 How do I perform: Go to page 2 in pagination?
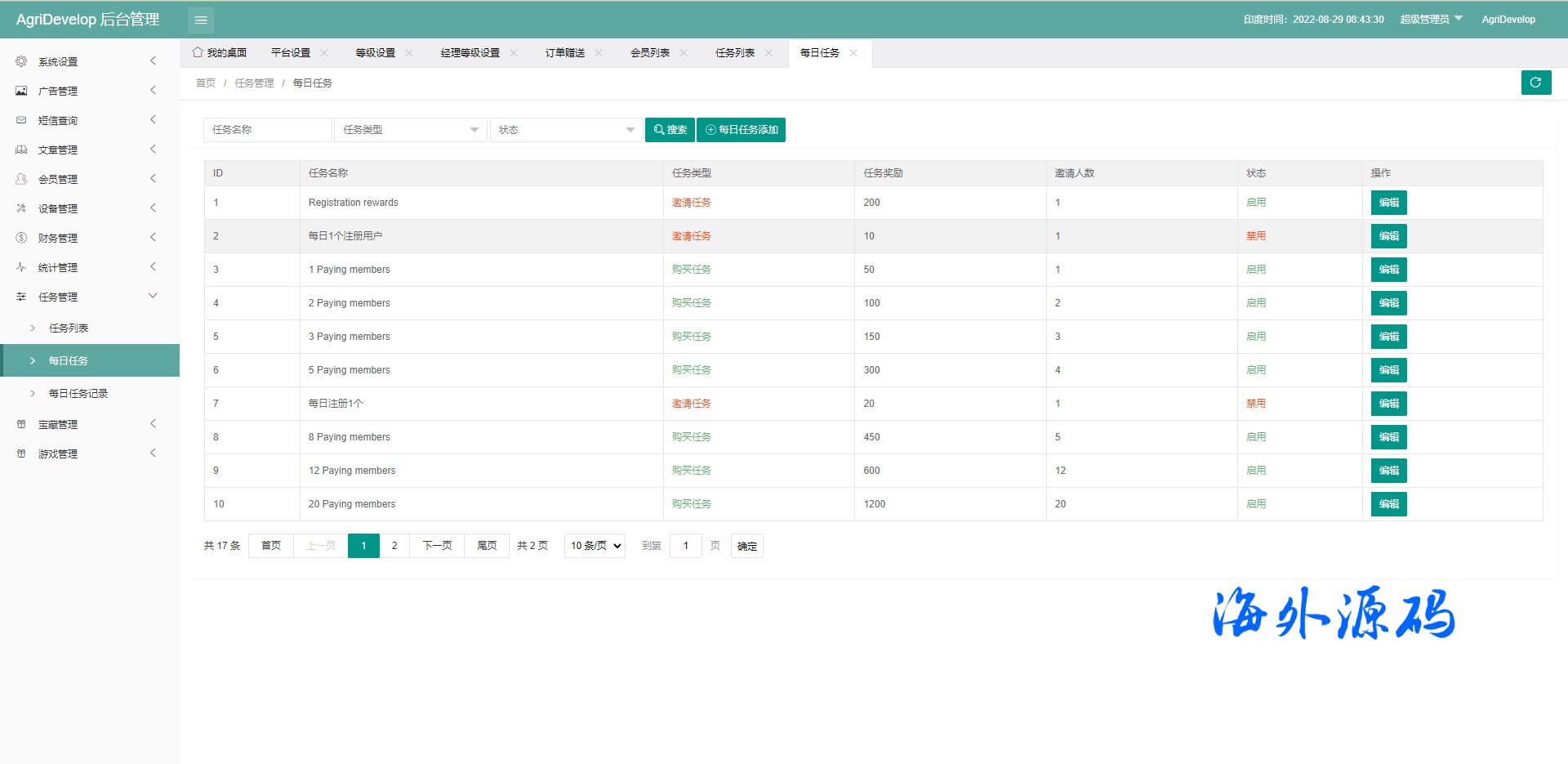394,546
